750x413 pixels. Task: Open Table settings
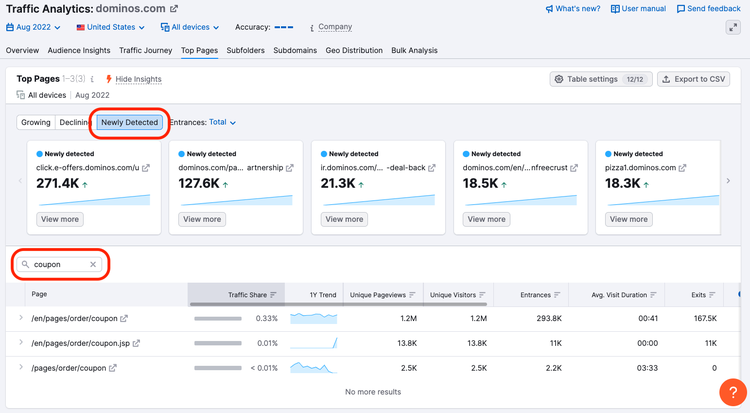[x=601, y=79]
